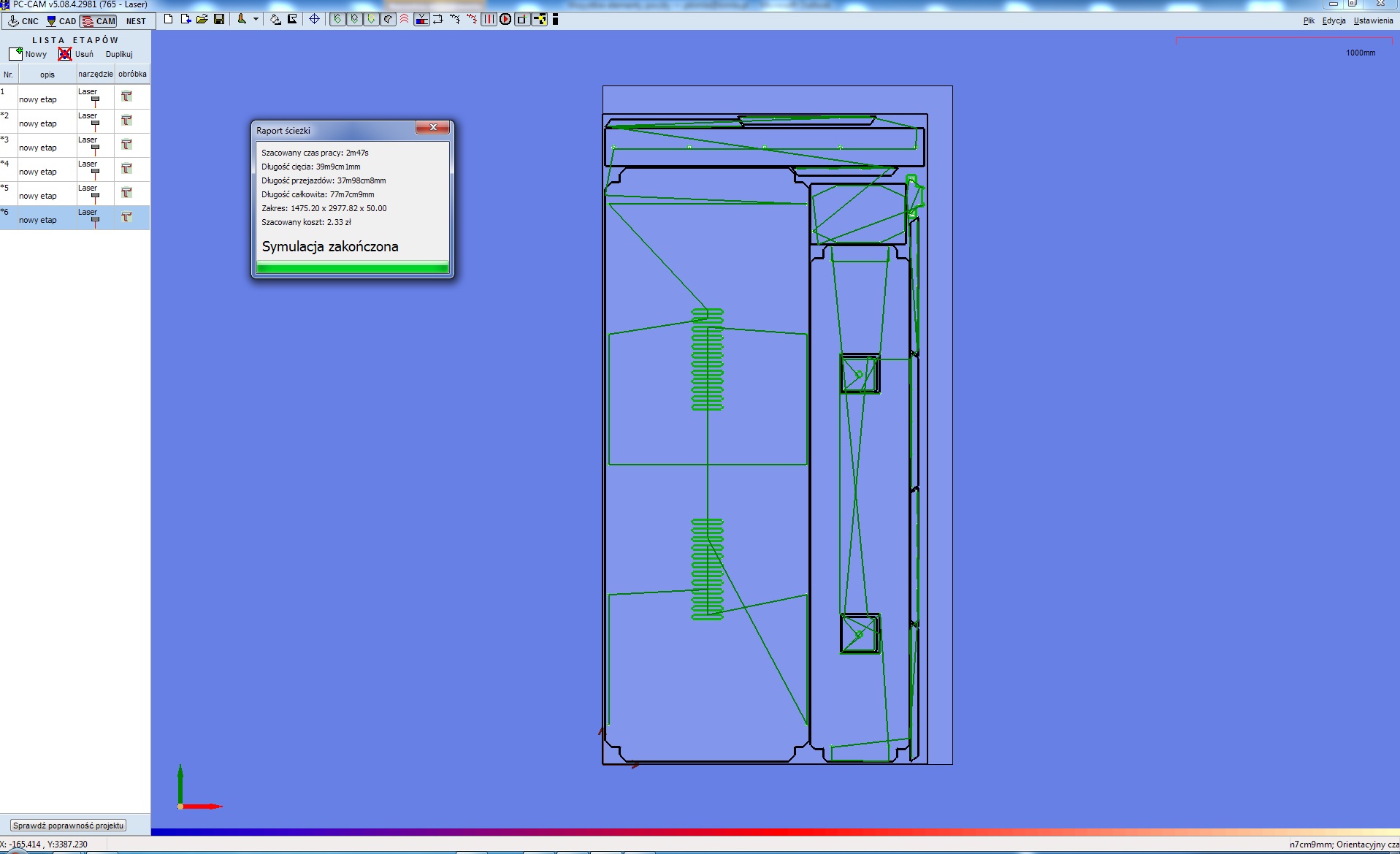The image size is (1400, 854).
Task: Click the swap direction arrows icon
Action: click(x=438, y=19)
